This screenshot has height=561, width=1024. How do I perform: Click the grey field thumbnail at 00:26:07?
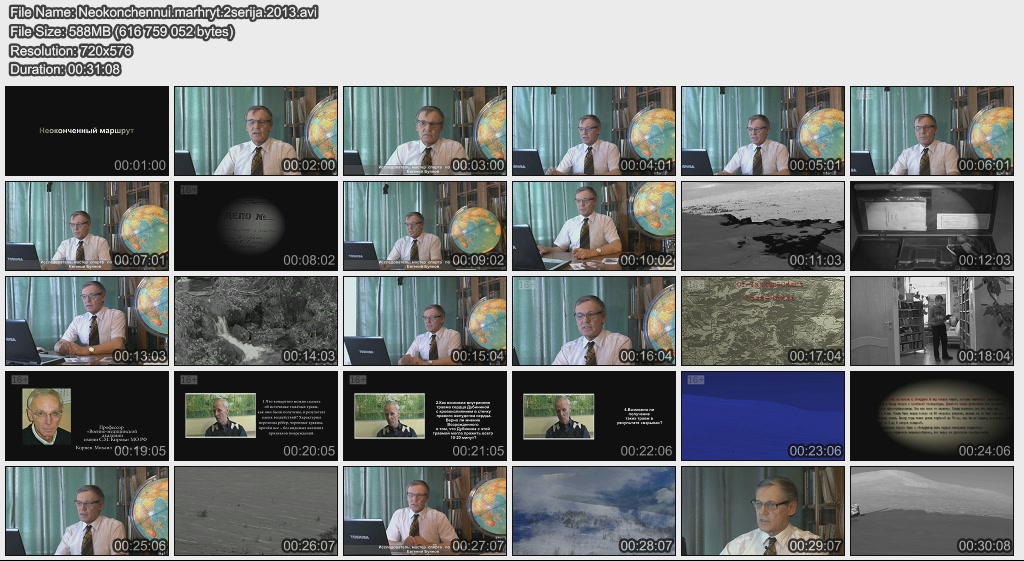coord(256,511)
